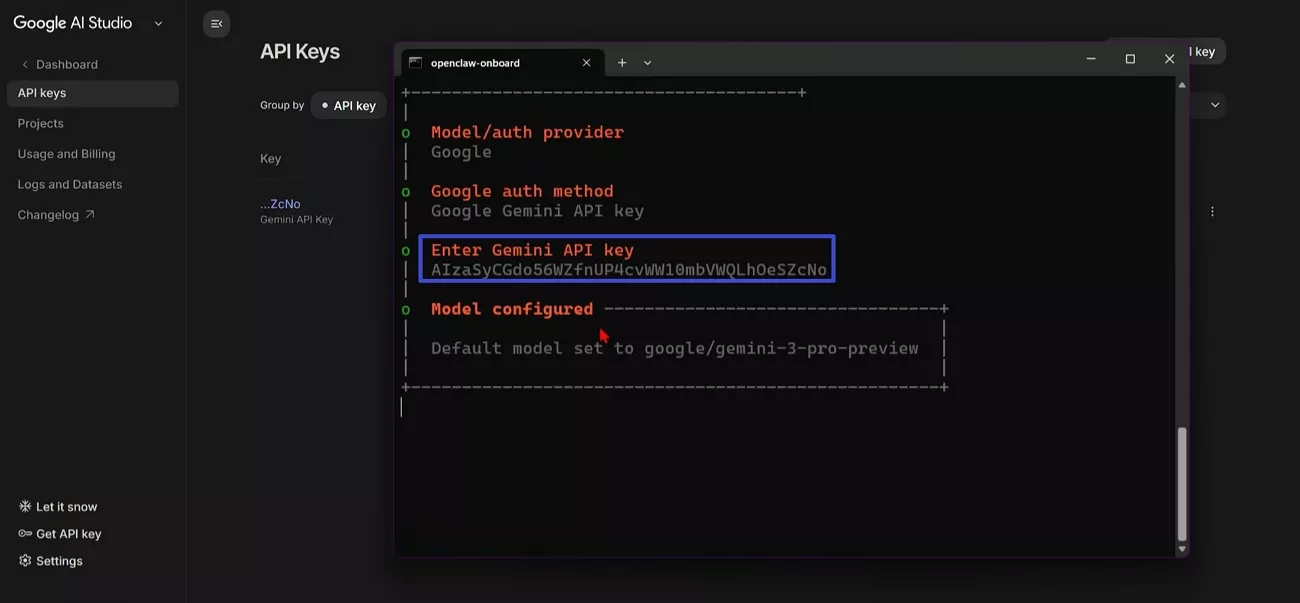
Task: Open API keys in the sidebar
Action: (x=42, y=93)
